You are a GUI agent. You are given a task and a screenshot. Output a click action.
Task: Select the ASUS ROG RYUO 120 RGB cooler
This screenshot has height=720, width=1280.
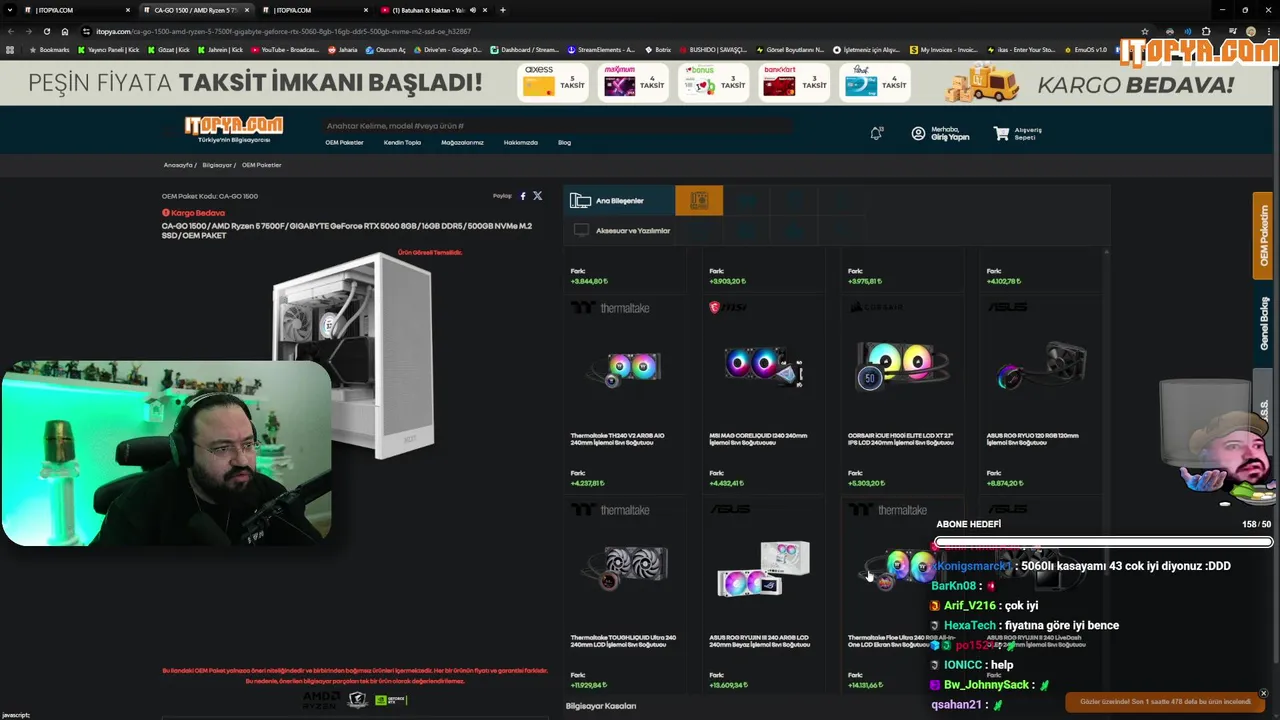click(1041, 395)
